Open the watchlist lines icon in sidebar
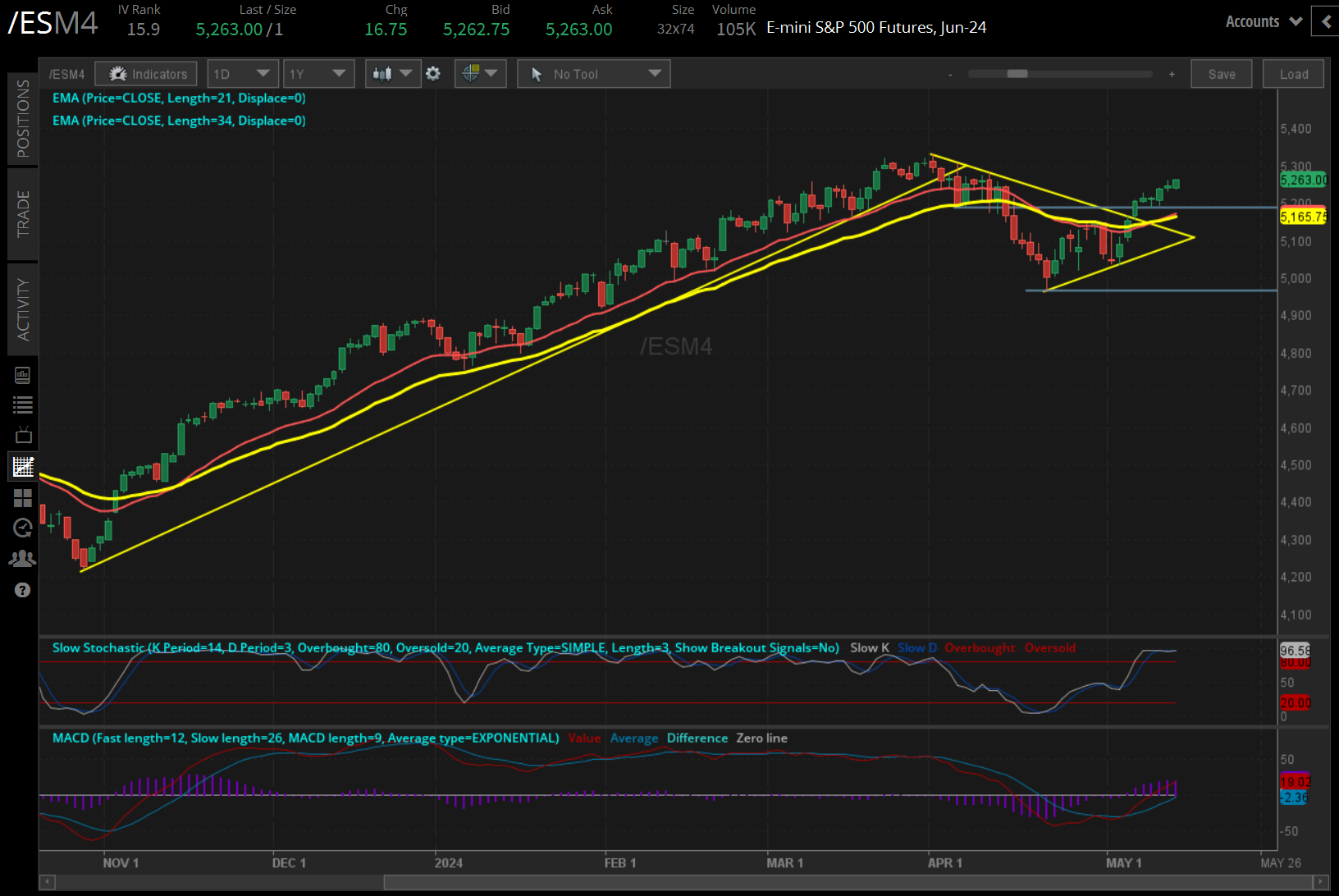This screenshot has height=896, width=1339. [x=22, y=405]
